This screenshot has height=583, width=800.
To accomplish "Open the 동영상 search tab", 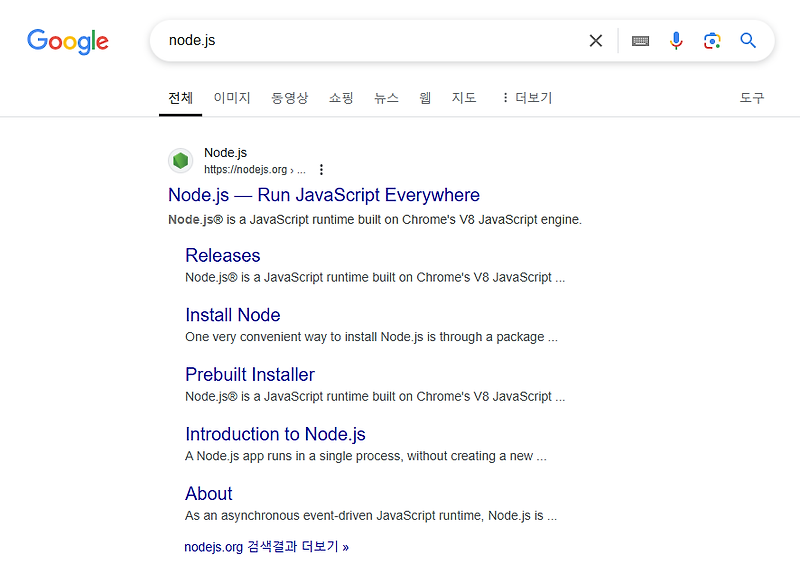I will (289, 97).
